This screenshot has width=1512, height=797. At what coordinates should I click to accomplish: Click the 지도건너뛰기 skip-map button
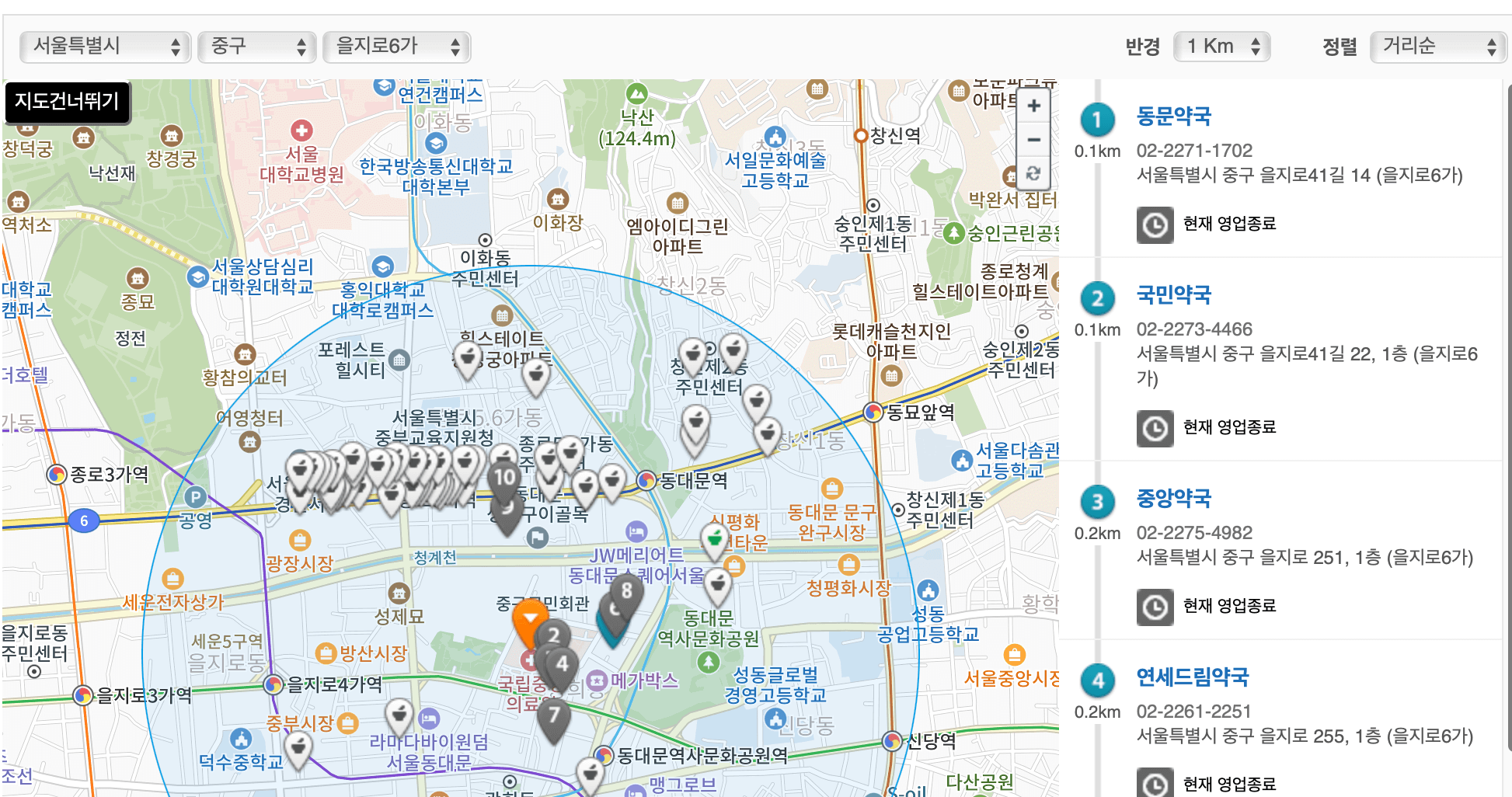click(x=67, y=102)
